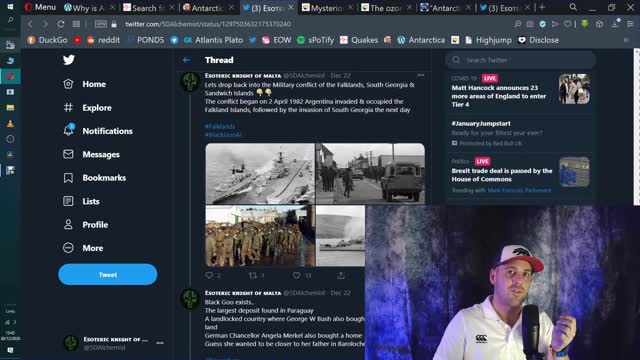Click the address bar URL
Viewport: 640px width, 360px height.
coord(208,24)
